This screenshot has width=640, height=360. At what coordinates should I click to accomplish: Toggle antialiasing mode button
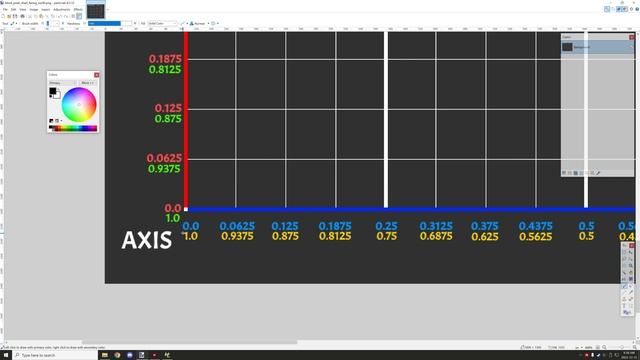pyautogui.click(x=183, y=23)
